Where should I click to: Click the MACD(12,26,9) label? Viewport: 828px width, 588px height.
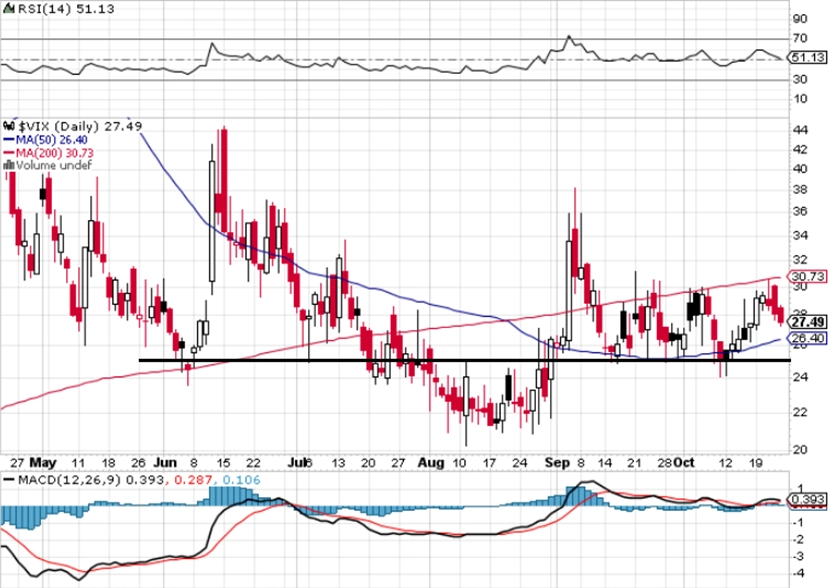pyautogui.click(x=69, y=480)
